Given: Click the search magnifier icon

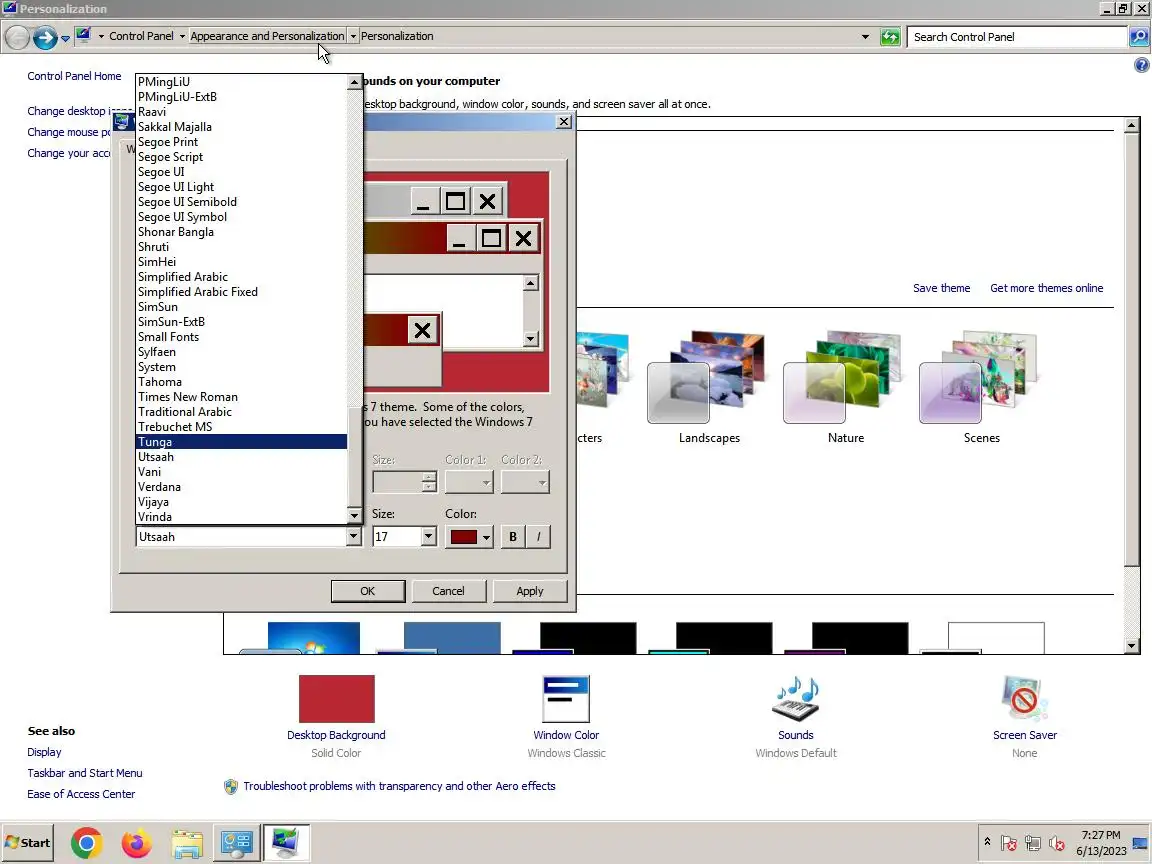Looking at the screenshot, I should click(1139, 37).
